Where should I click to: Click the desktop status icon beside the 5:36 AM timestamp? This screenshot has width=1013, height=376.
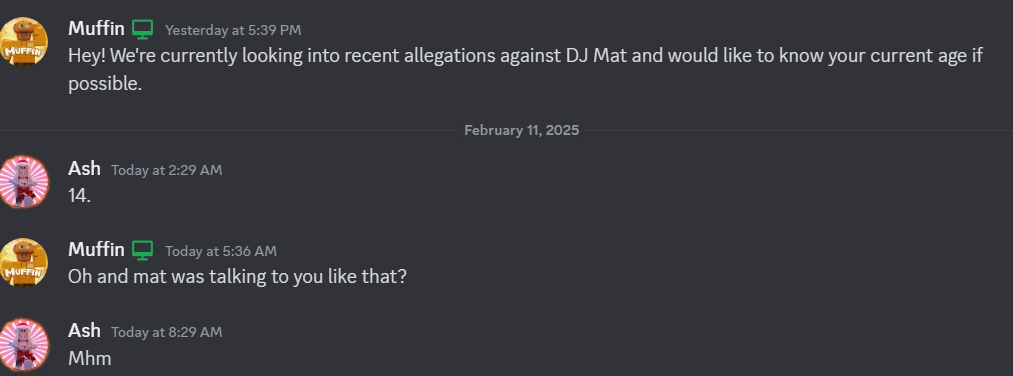[x=143, y=250]
